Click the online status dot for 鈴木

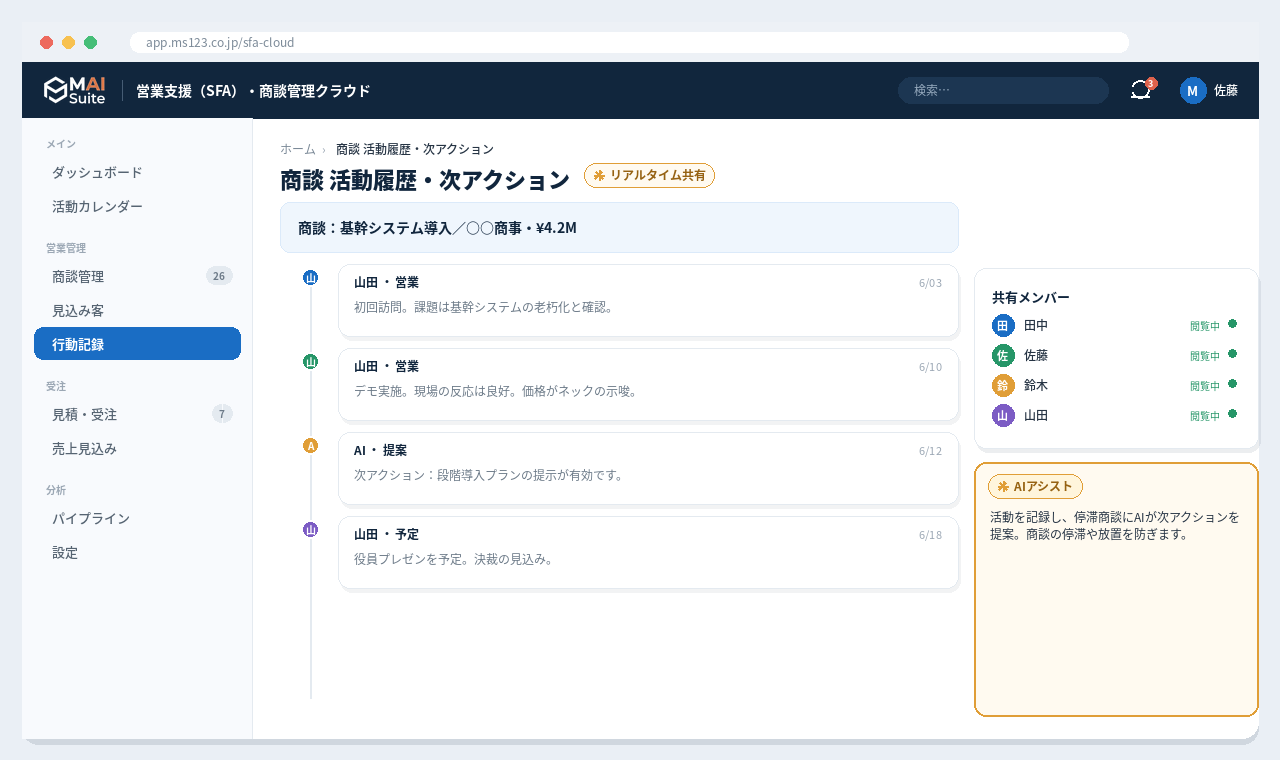click(x=1232, y=384)
